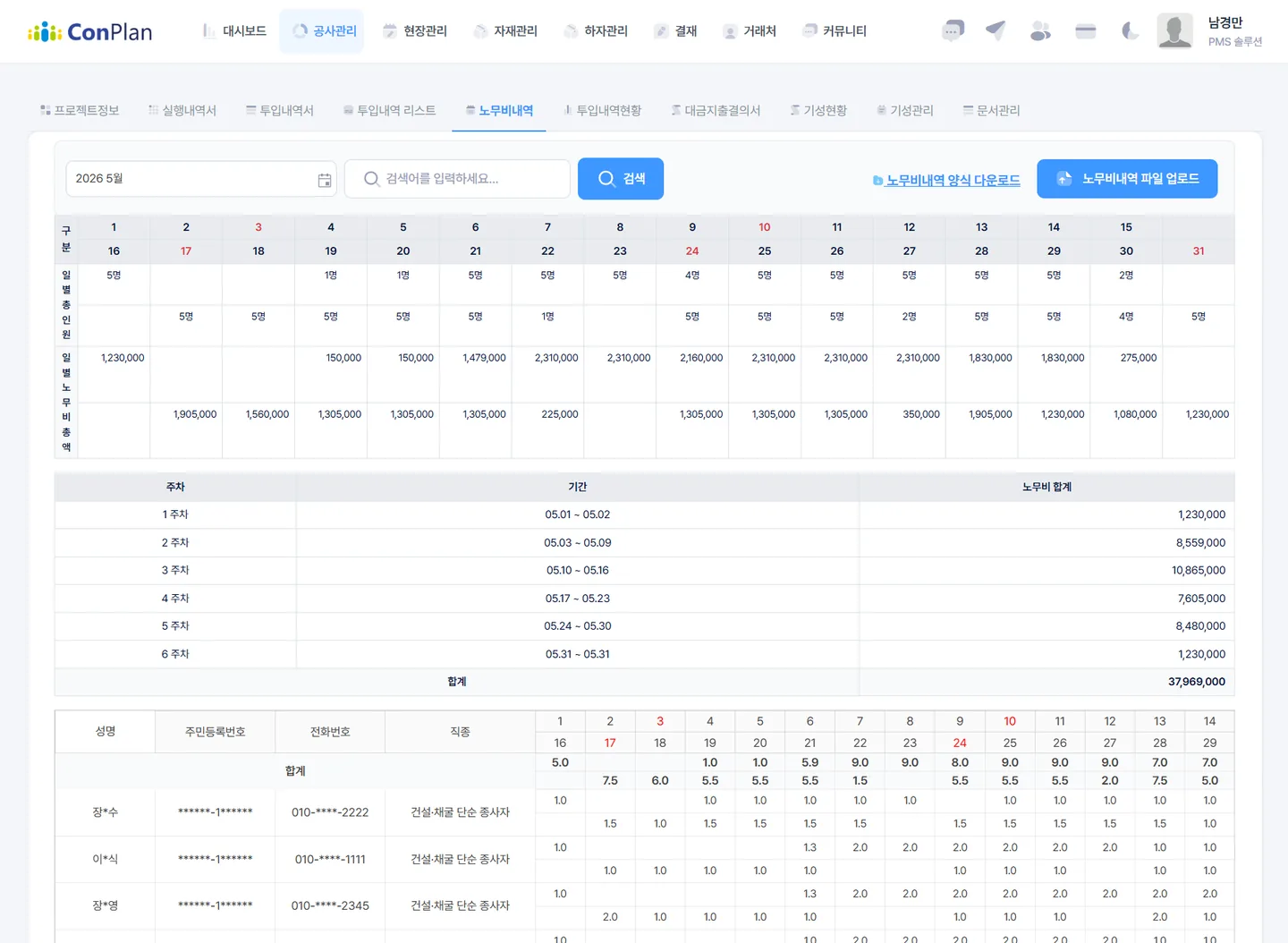
Task: Open the calendar icon in the 2026 5월 field
Action: click(x=325, y=180)
